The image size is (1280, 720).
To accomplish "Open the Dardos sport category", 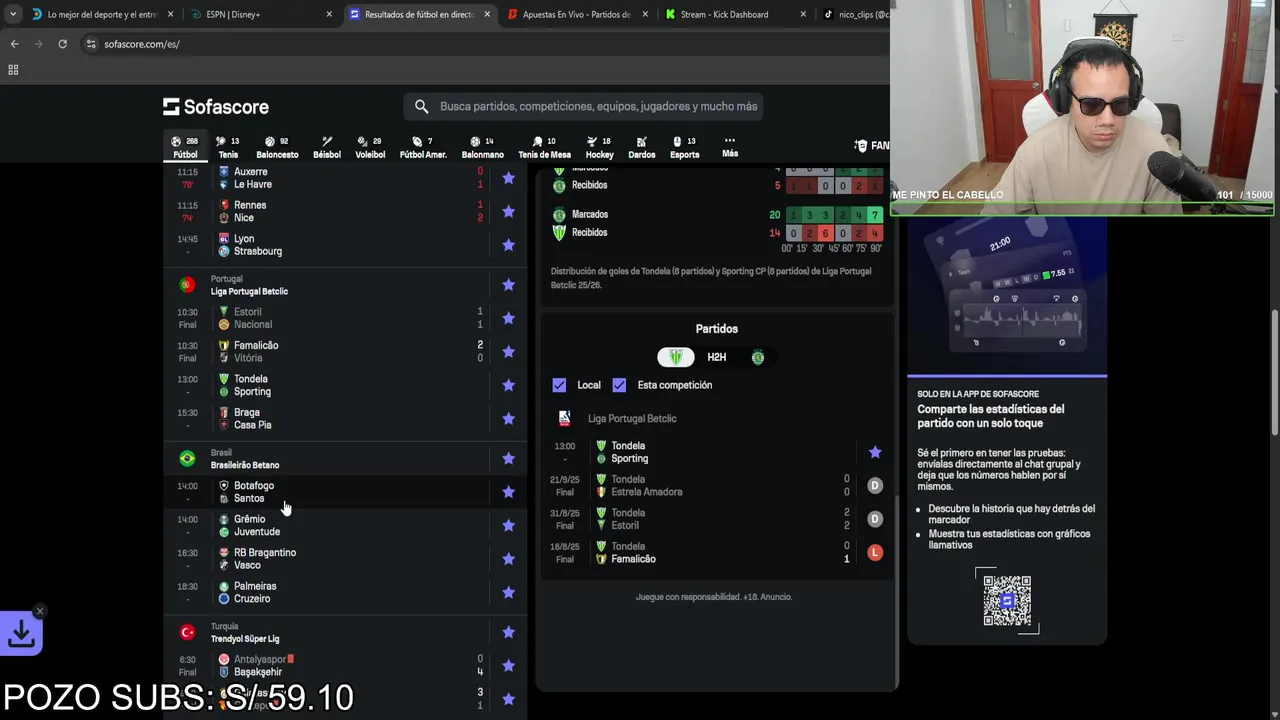I will tap(641, 147).
